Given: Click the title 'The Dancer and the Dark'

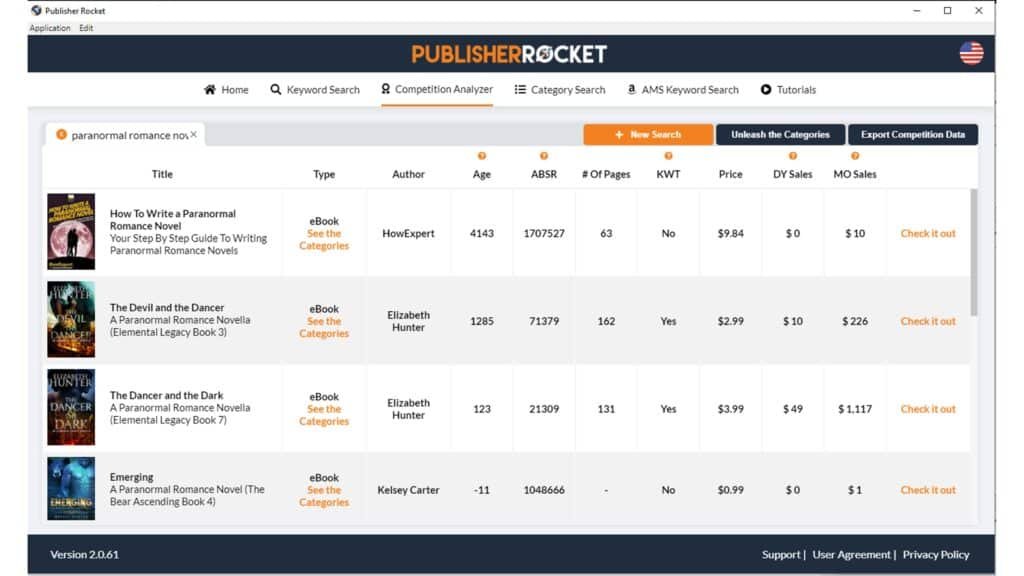Looking at the screenshot, I should pyautogui.click(x=167, y=395).
